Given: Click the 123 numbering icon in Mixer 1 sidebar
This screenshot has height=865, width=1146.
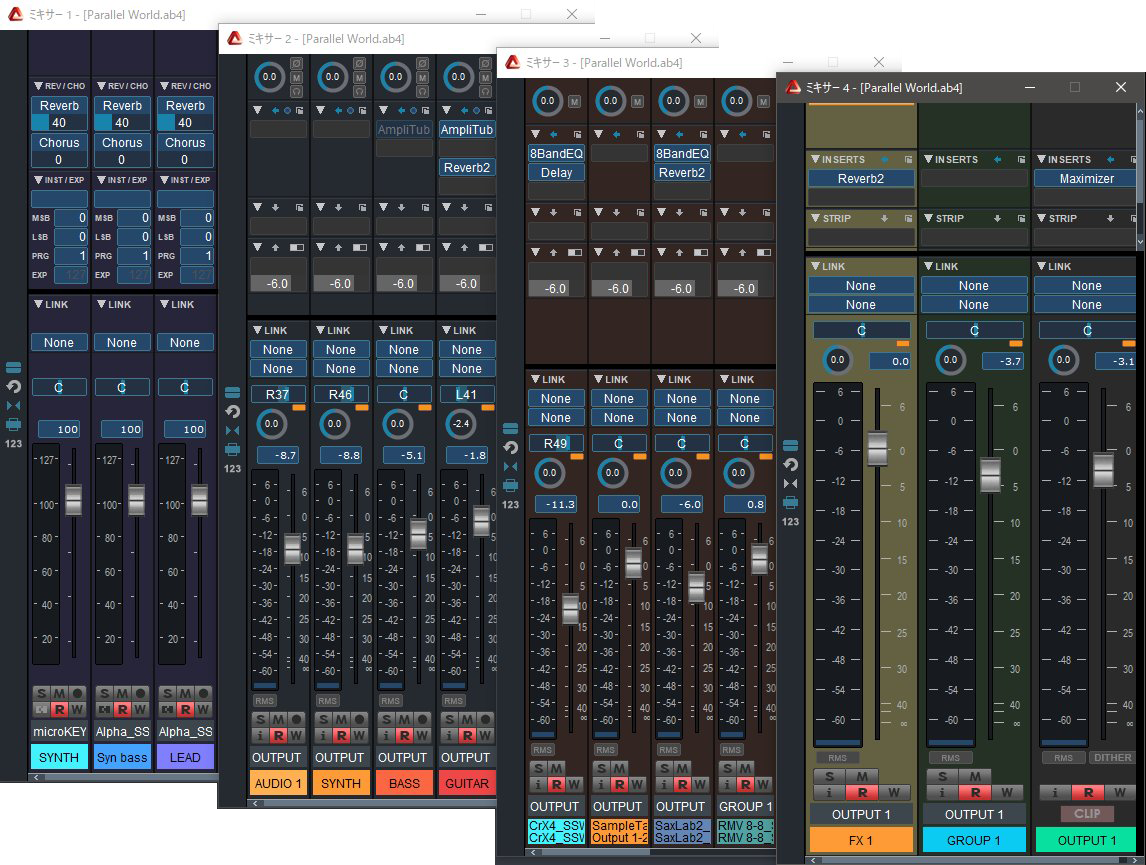Looking at the screenshot, I should (13, 444).
